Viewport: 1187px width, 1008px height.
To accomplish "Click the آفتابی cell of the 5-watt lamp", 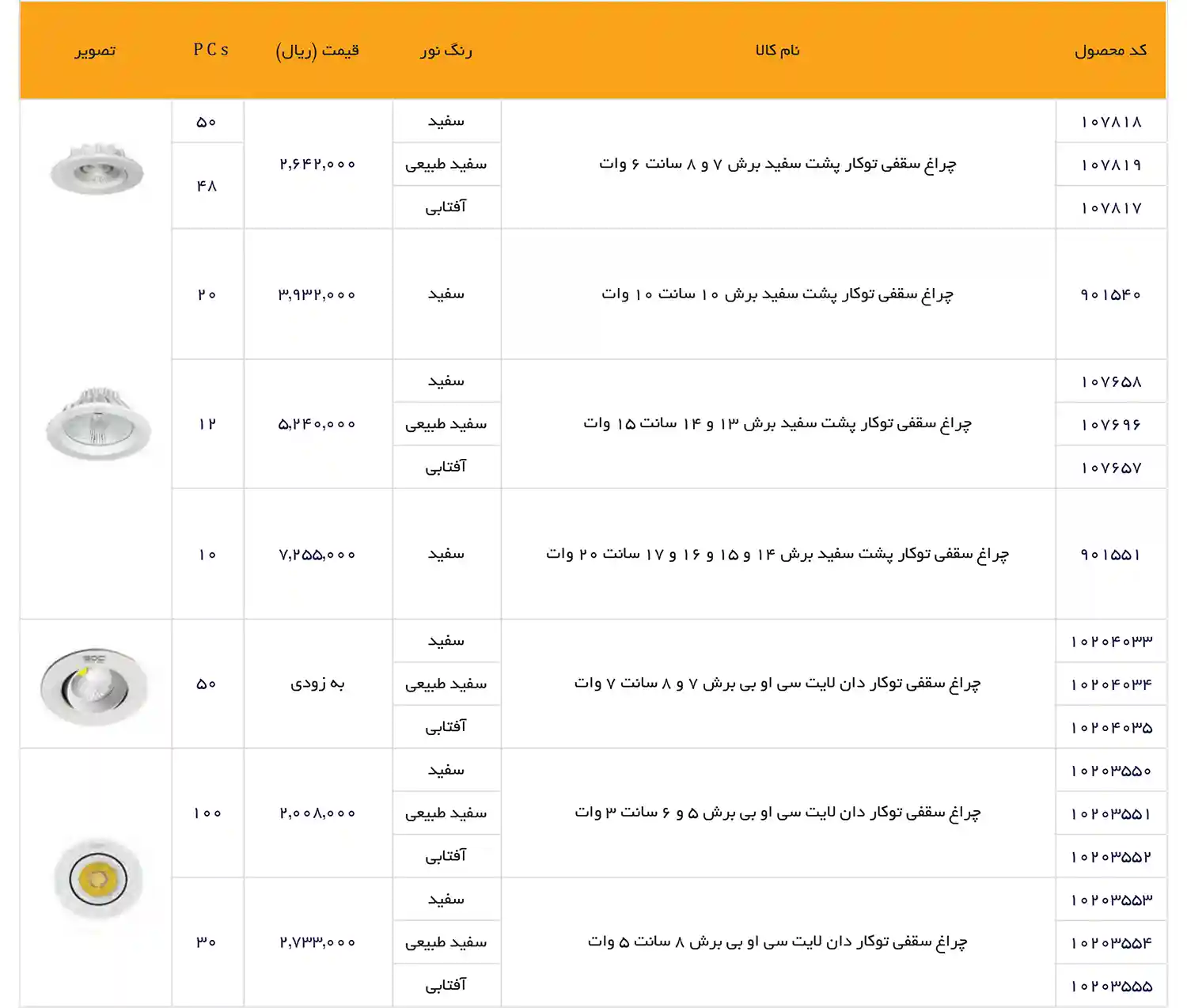I will [x=446, y=985].
